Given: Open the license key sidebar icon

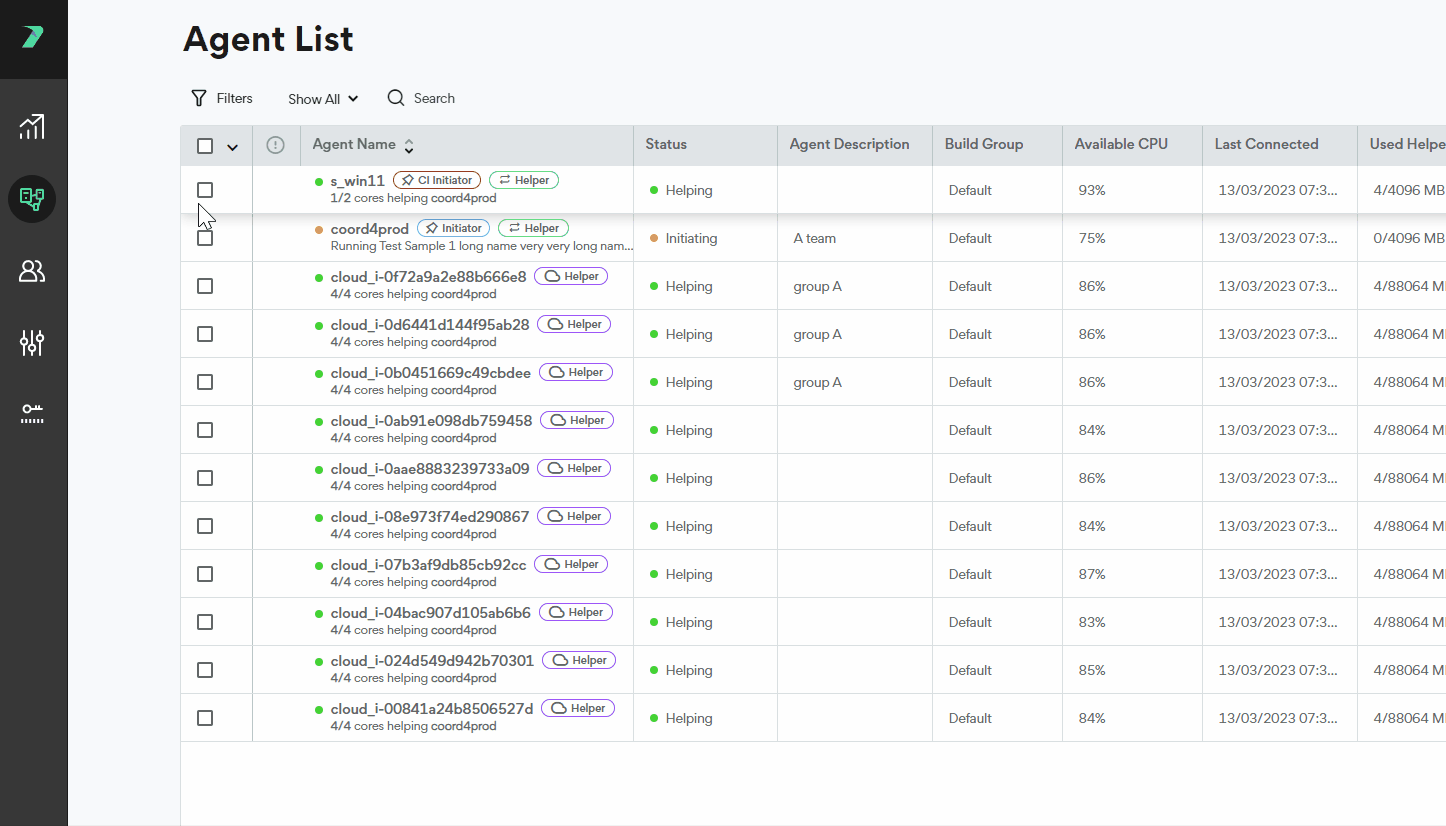Looking at the screenshot, I should coord(32,414).
